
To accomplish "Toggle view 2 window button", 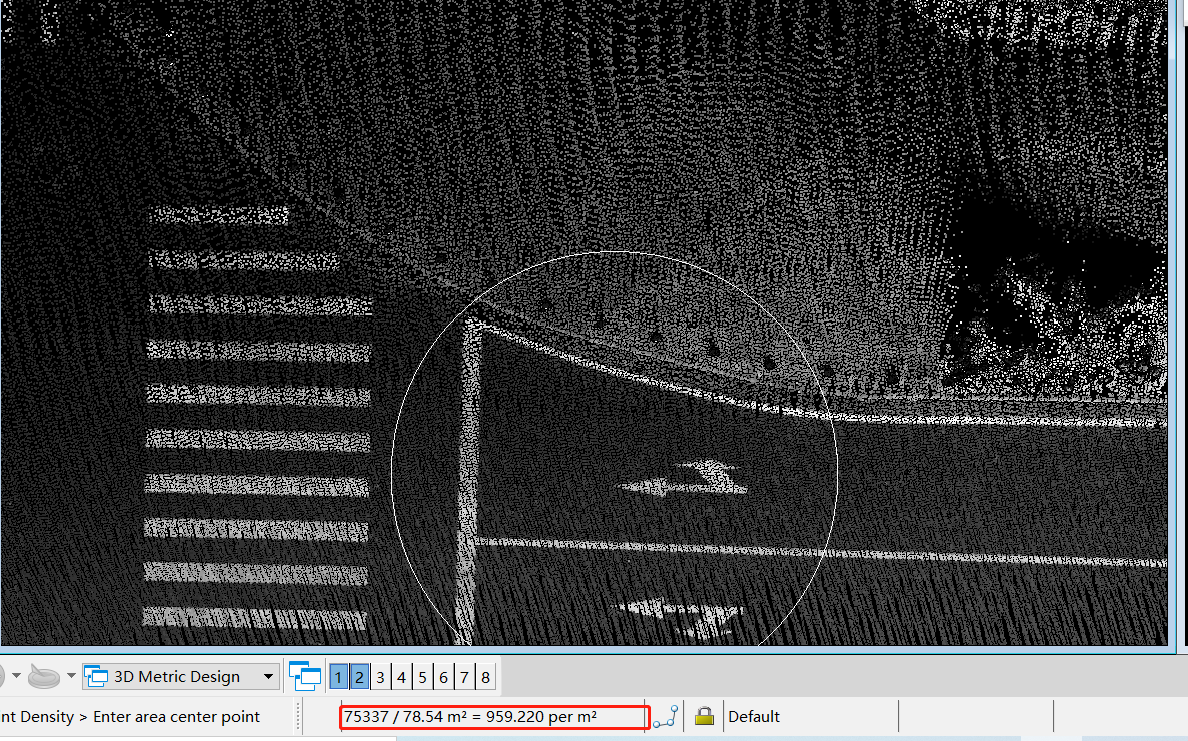I will pyautogui.click(x=359, y=677).
